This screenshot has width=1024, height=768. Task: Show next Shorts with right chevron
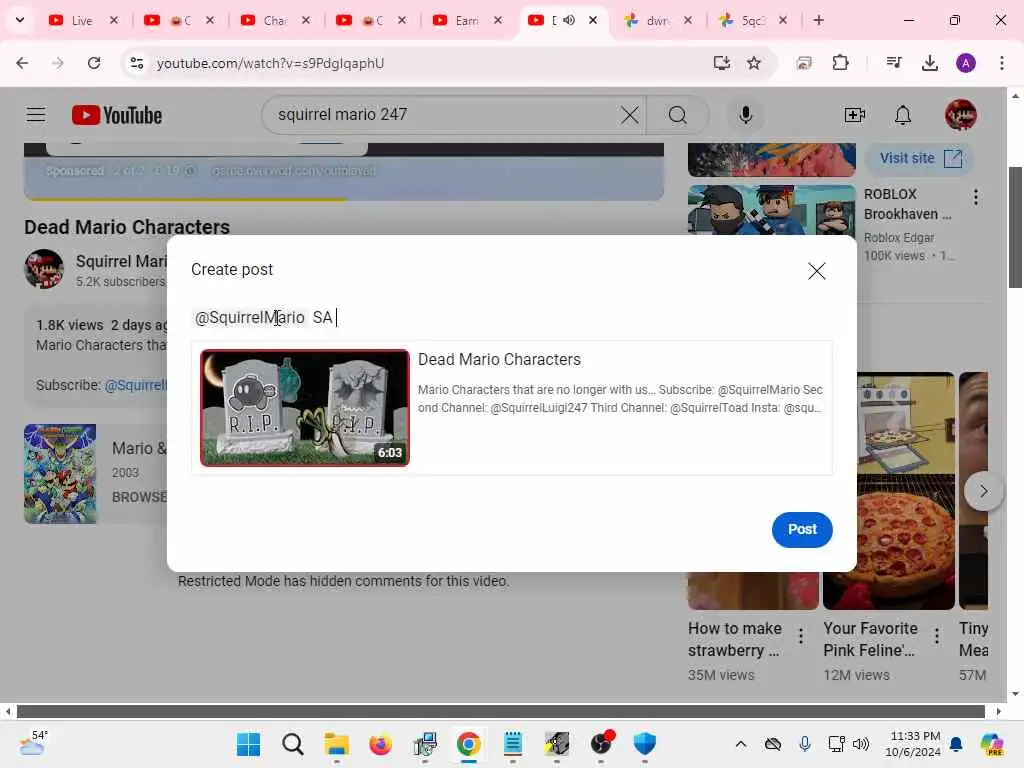983,490
